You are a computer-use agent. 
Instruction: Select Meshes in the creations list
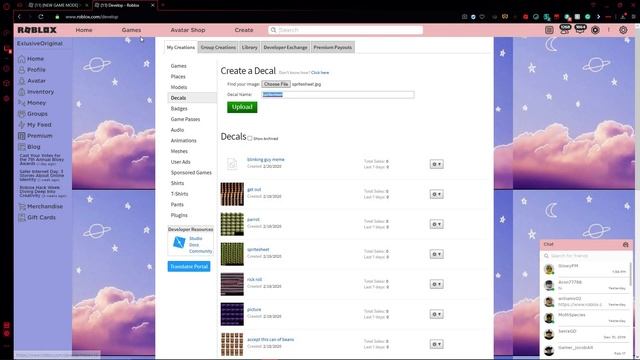pos(179,151)
